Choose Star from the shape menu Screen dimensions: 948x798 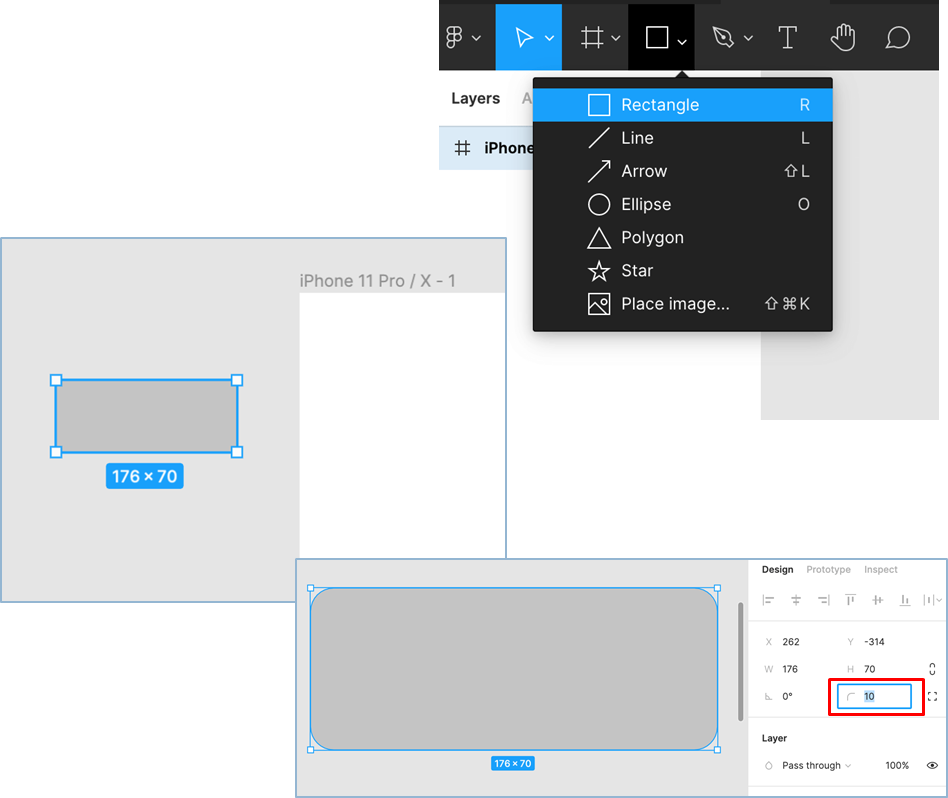[683, 271]
